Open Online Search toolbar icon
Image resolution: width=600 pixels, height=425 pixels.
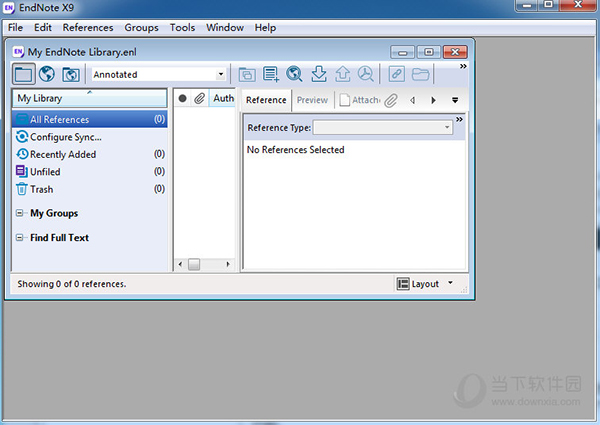(294, 74)
